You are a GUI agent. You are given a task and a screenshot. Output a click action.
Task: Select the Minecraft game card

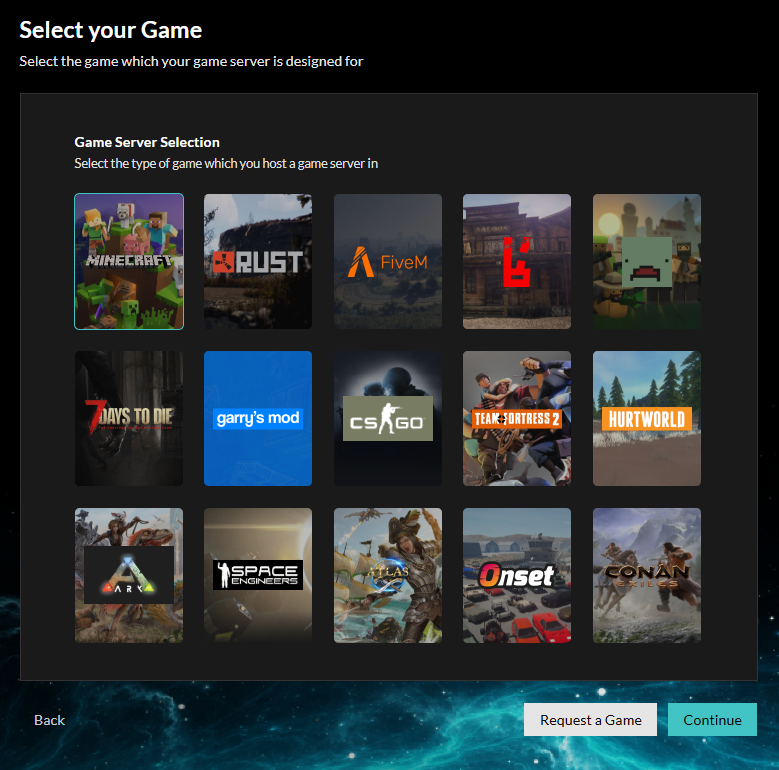pos(129,261)
